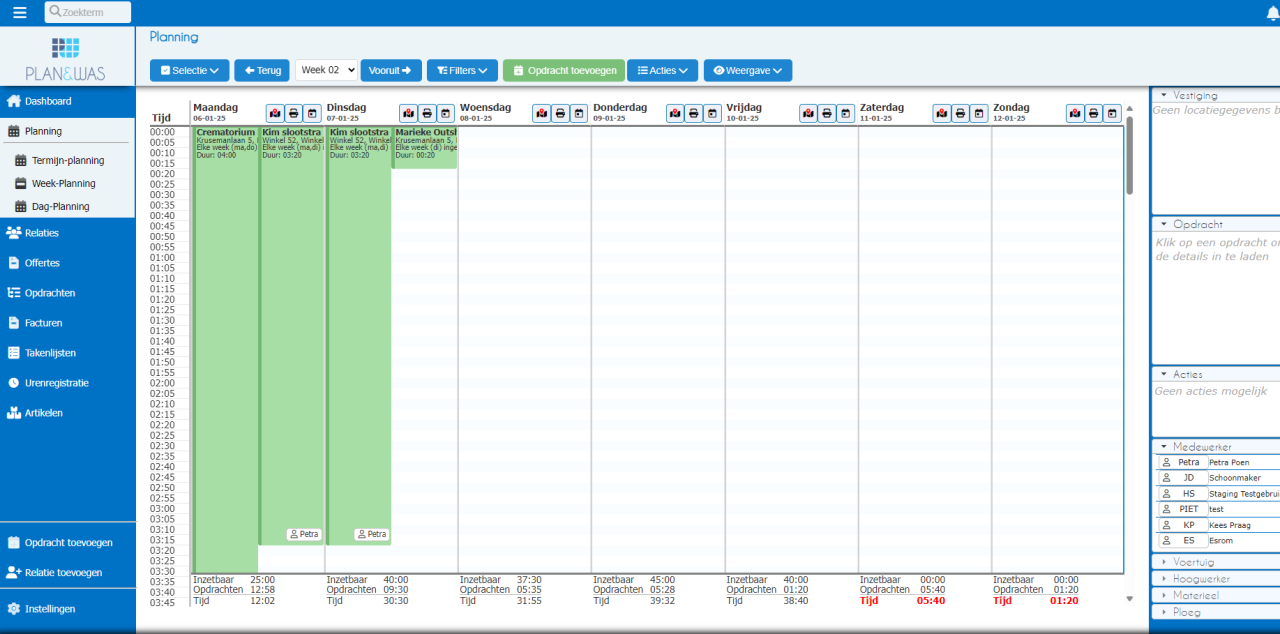This screenshot has width=1280, height=634.
Task: Click the Plan&Was logo
Action: pyautogui.click(x=66, y=59)
